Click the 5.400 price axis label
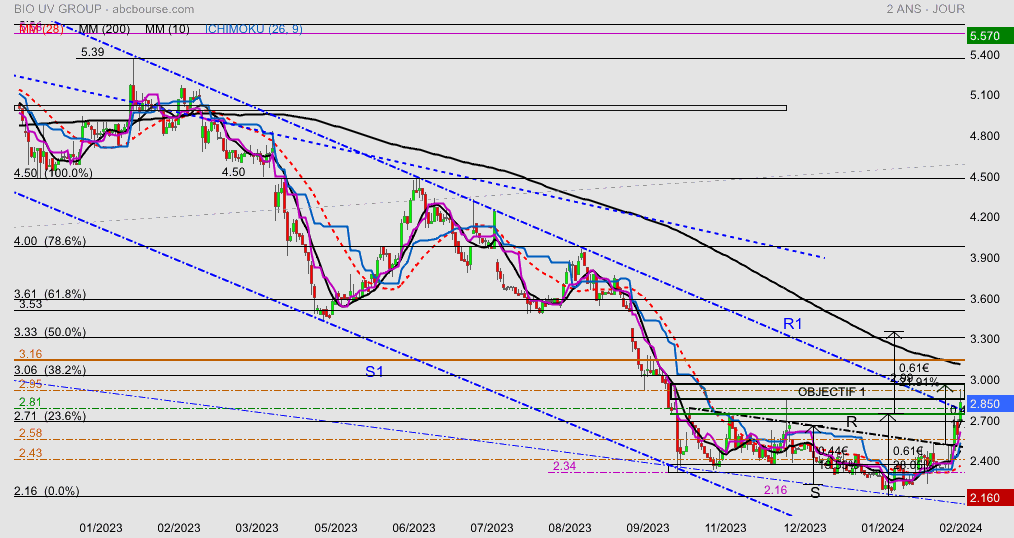Viewport: 1014px width, 538px height. (x=984, y=56)
